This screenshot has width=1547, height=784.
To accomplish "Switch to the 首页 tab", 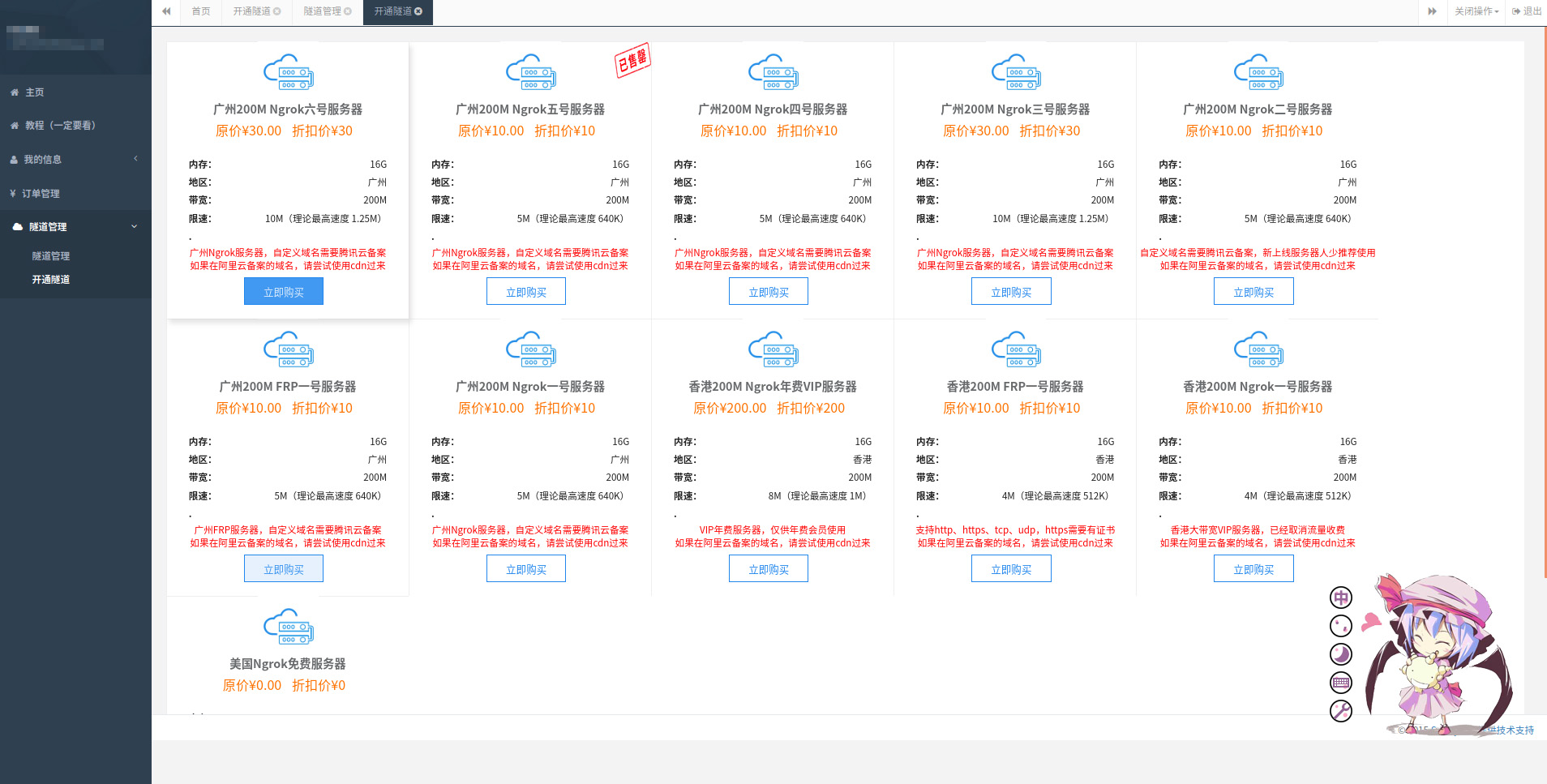I will [x=201, y=11].
